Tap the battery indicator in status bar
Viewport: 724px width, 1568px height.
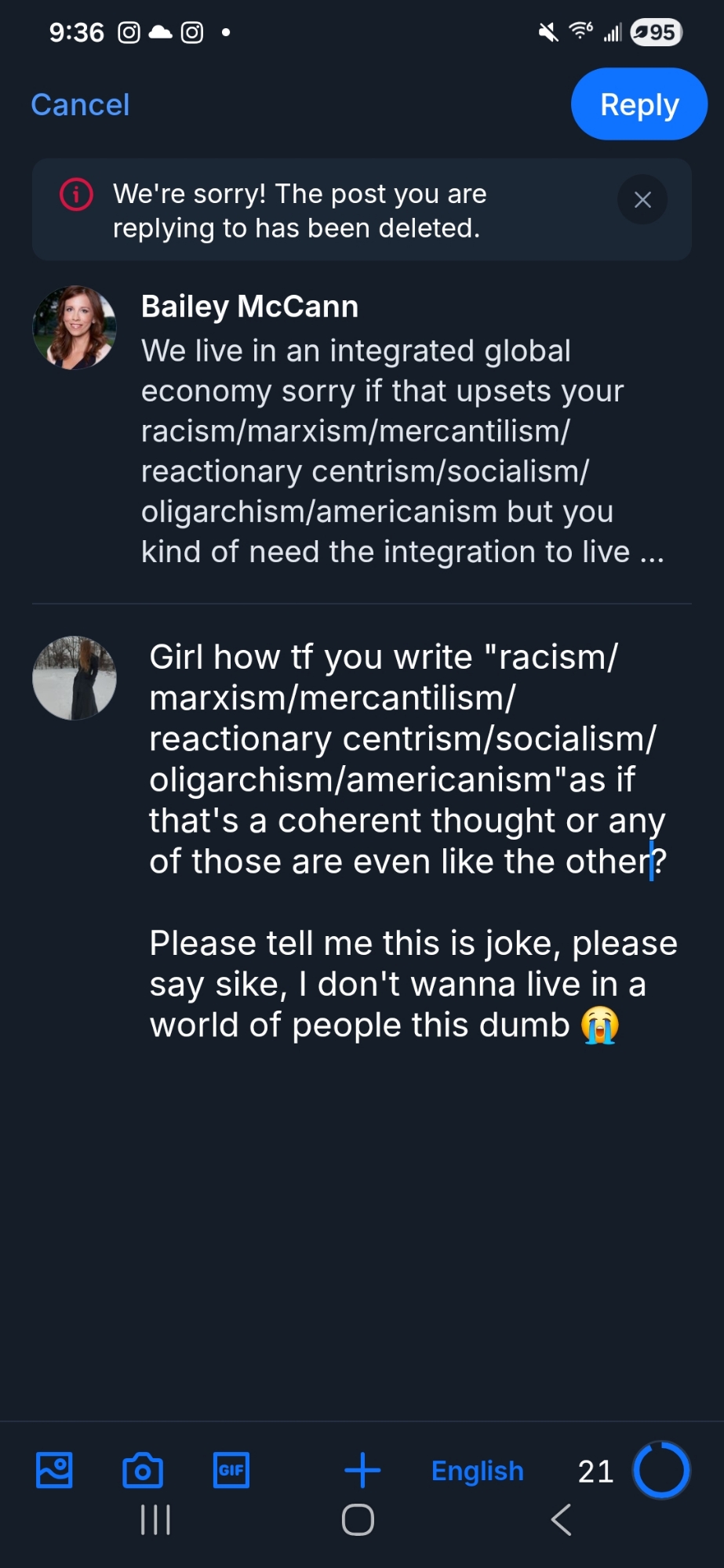click(657, 32)
